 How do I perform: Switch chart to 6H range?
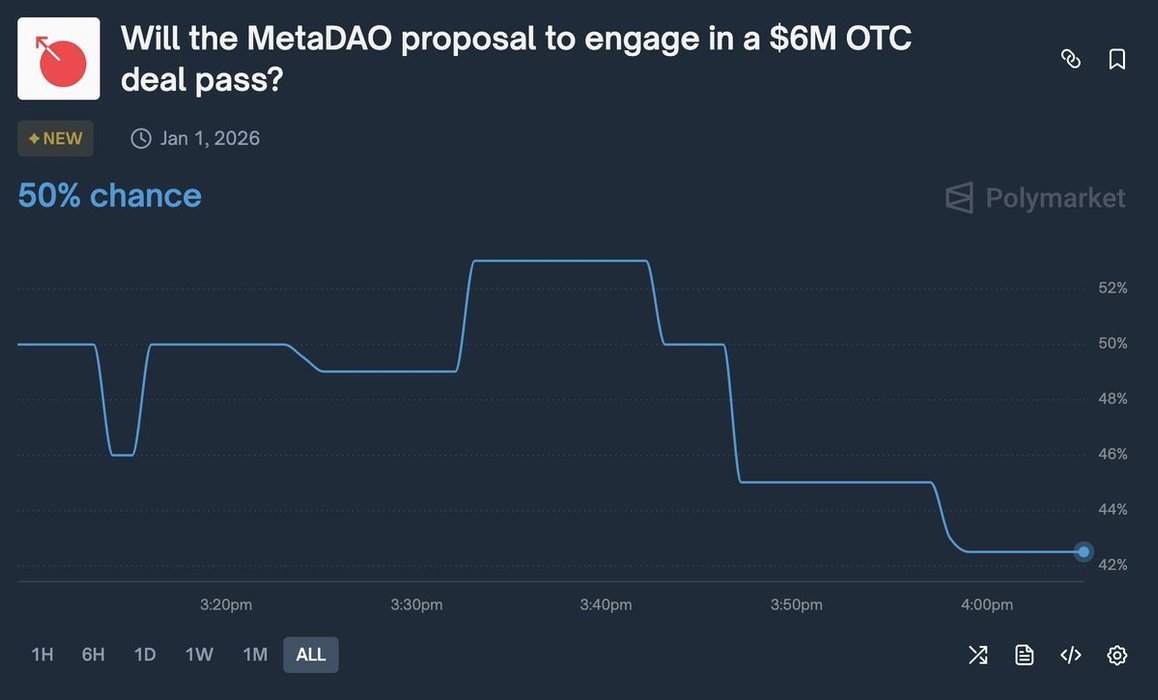tap(93, 655)
